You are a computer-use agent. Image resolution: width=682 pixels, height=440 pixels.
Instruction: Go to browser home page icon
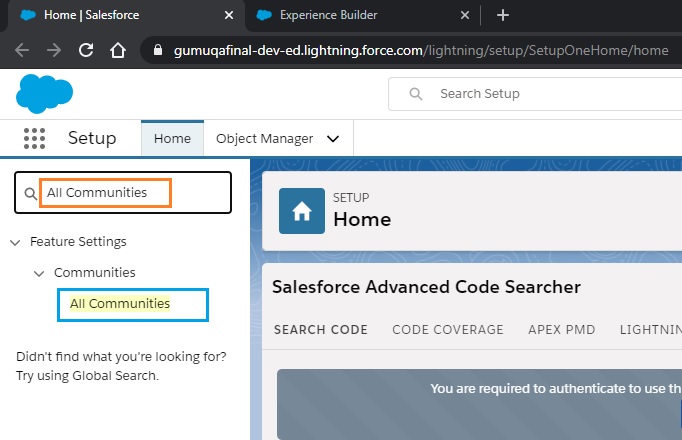pyautogui.click(x=117, y=50)
